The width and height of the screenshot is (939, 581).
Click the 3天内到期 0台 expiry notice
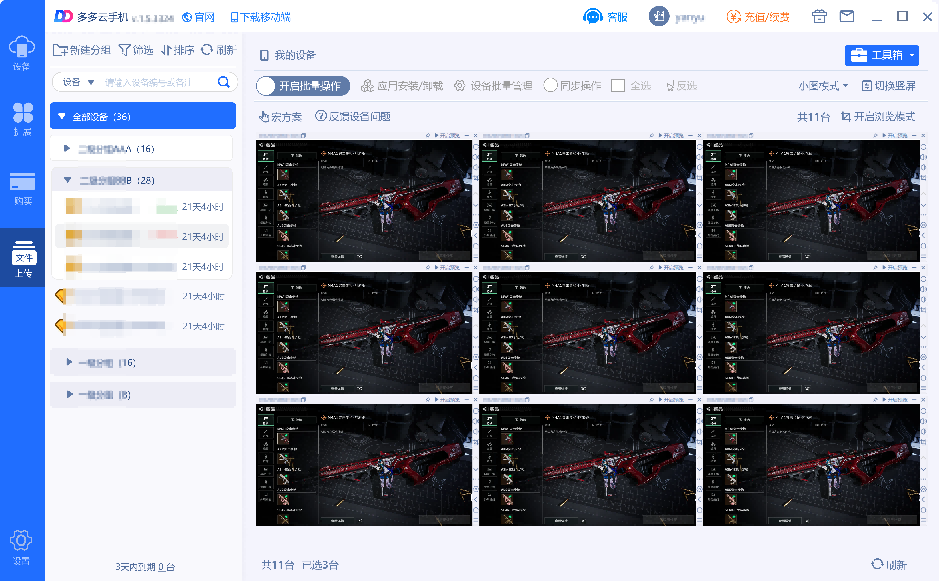point(145,567)
